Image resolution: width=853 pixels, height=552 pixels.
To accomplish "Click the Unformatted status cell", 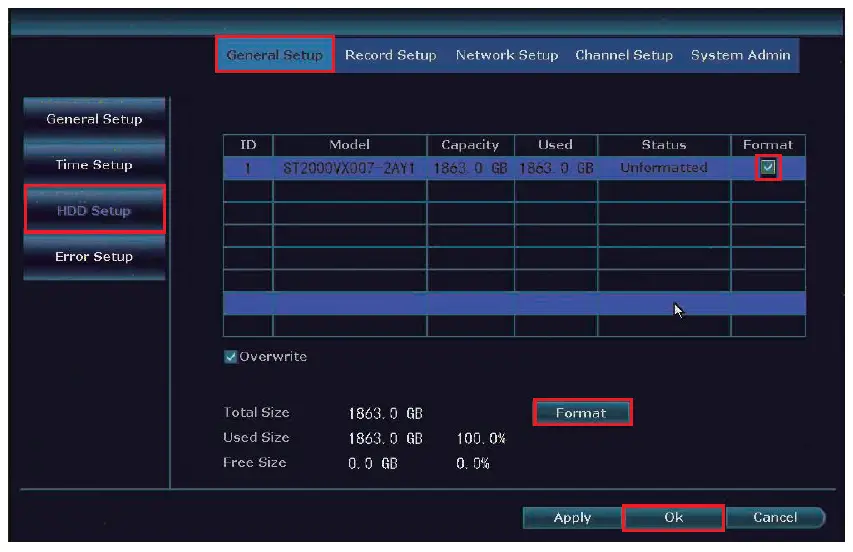I will tap(663, 168).
